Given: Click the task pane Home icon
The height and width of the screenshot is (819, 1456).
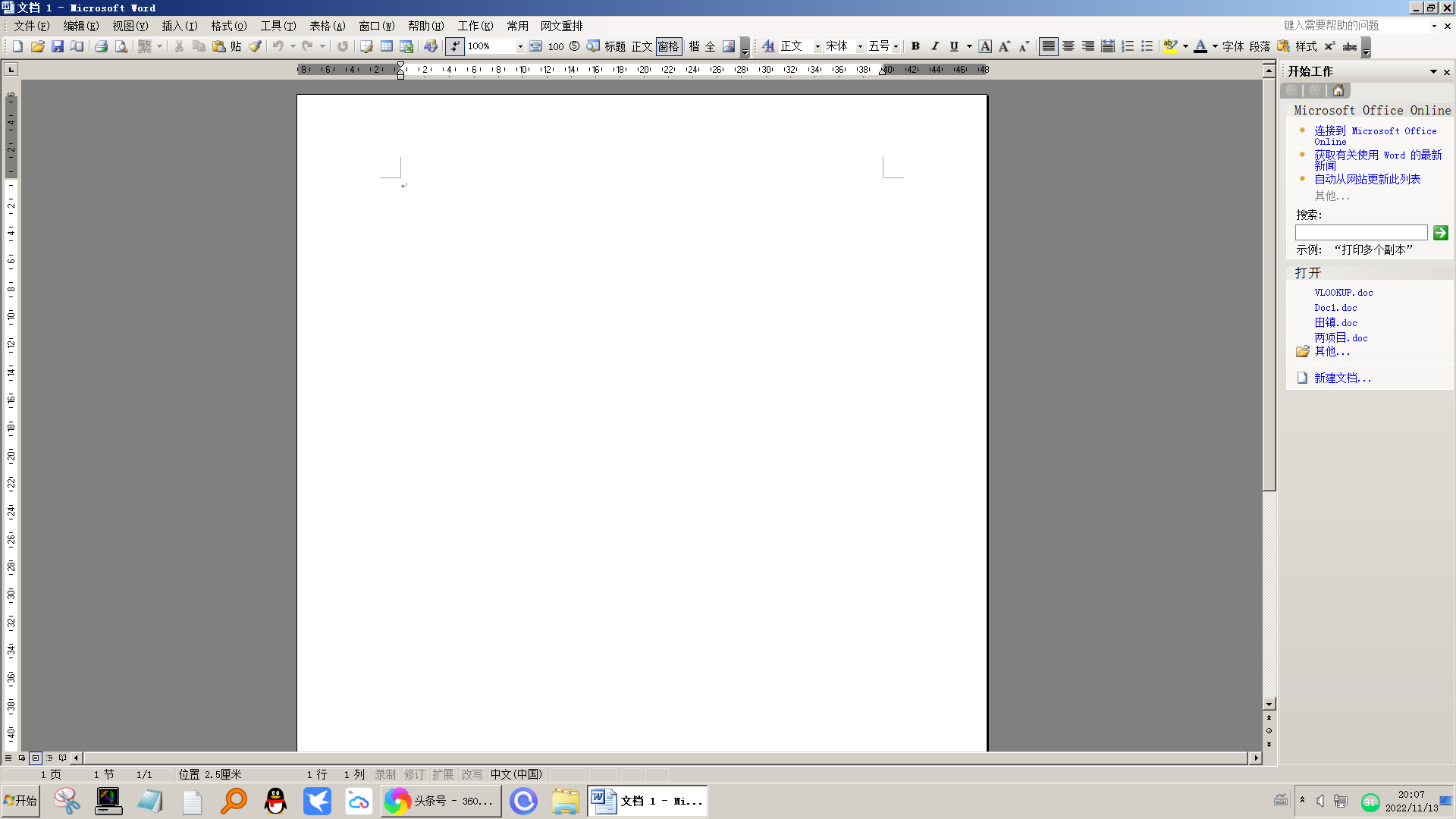Looking at the screenshot, I should pyautogui.click(x=1338, y=90).
